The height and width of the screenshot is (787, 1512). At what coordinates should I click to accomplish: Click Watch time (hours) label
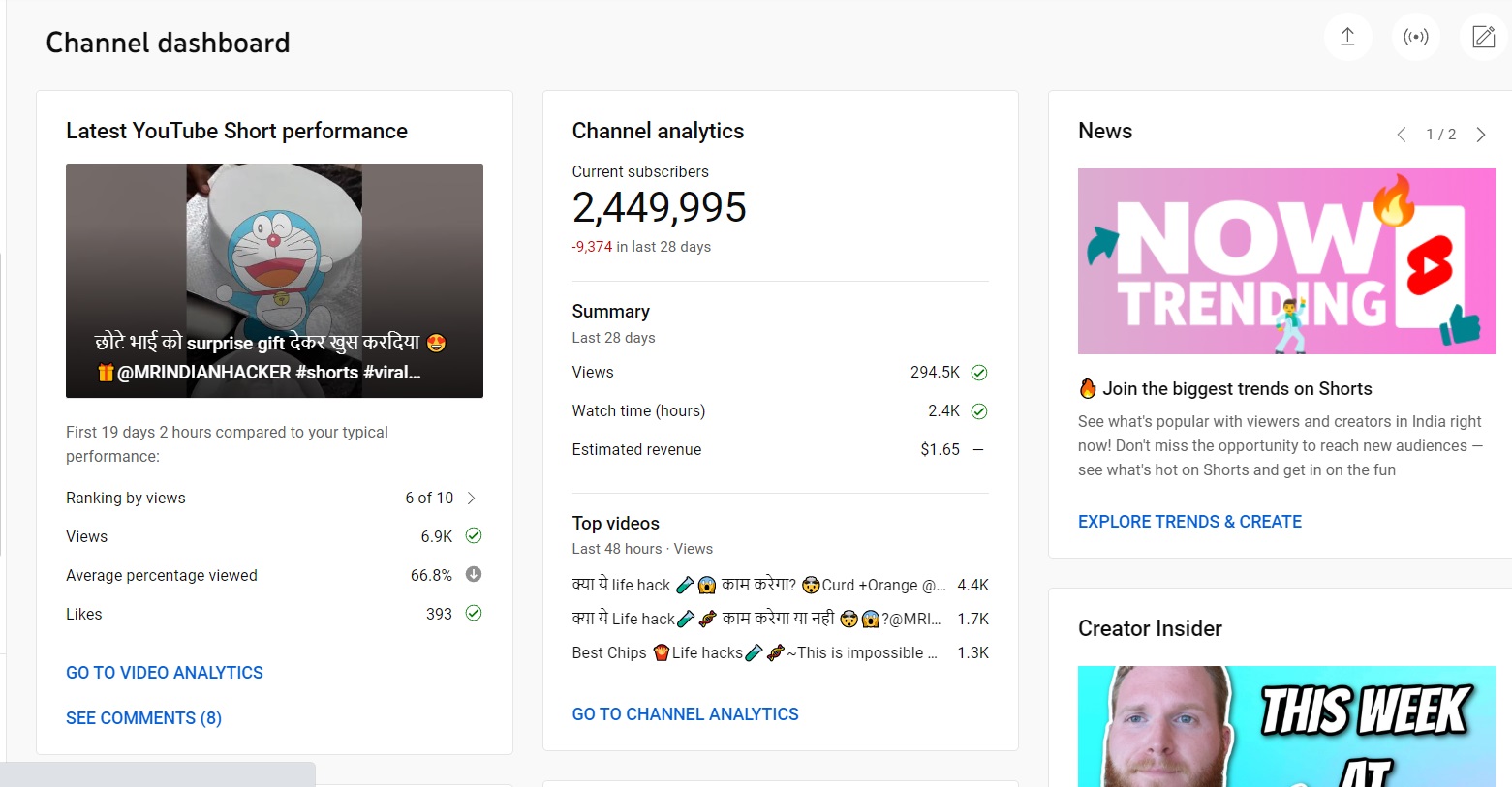(x=638, y=410)
